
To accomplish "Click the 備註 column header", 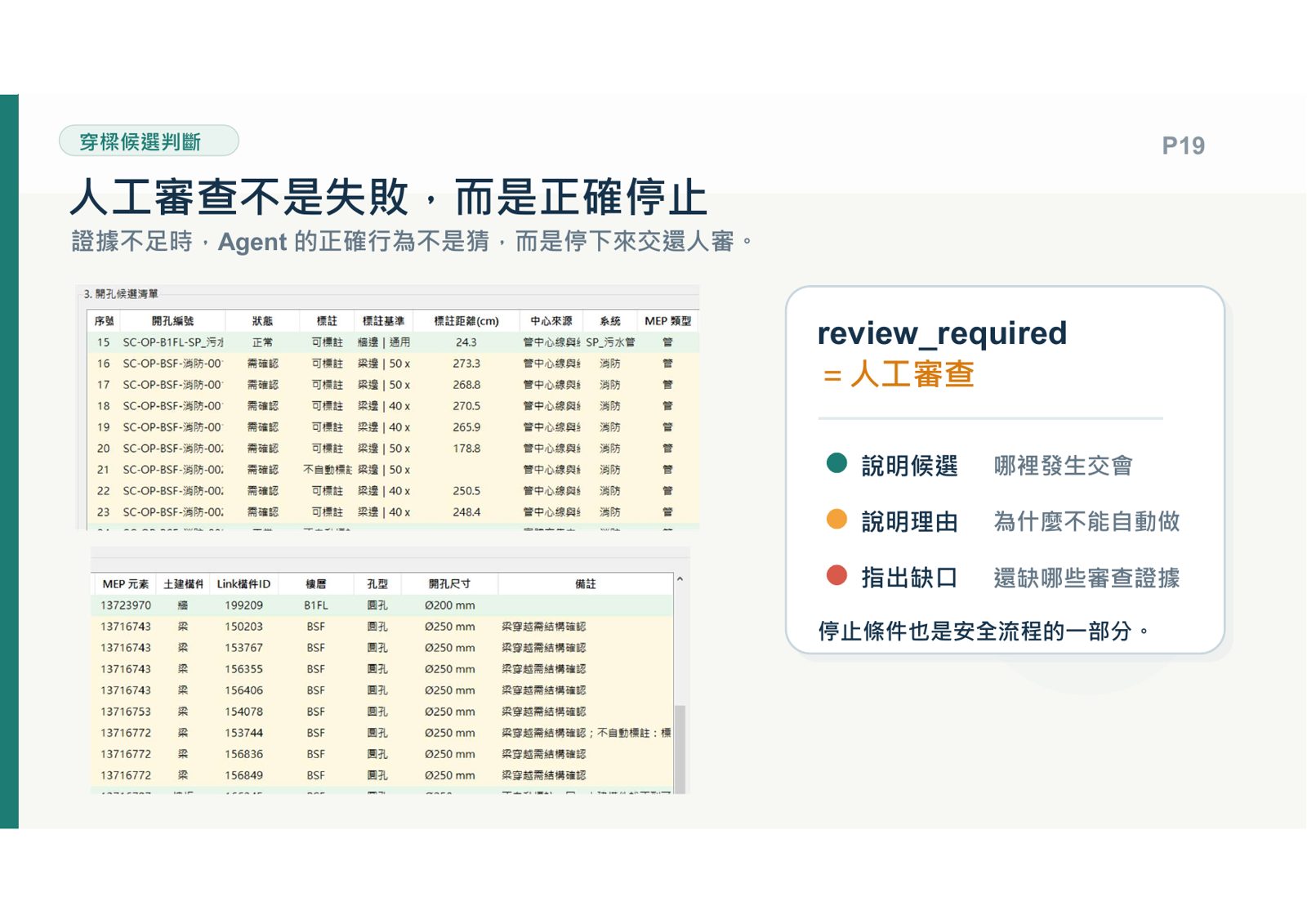I will (585, 584).
